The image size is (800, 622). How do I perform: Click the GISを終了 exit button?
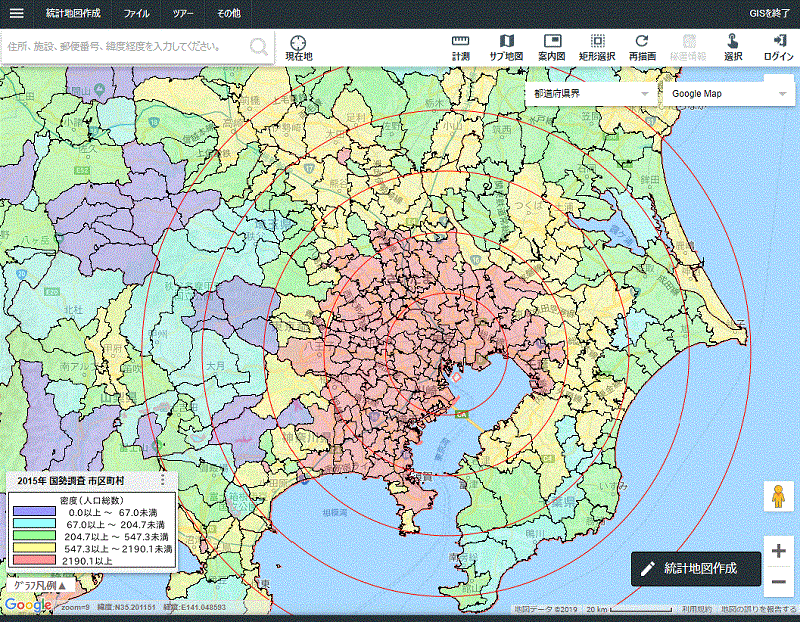769,14
